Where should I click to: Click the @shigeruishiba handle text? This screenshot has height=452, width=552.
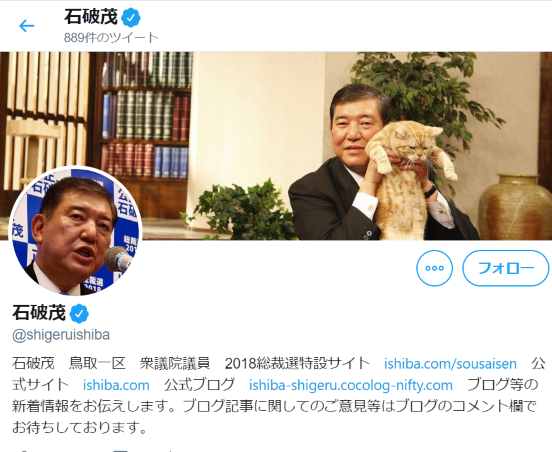[x=61, y=335]
